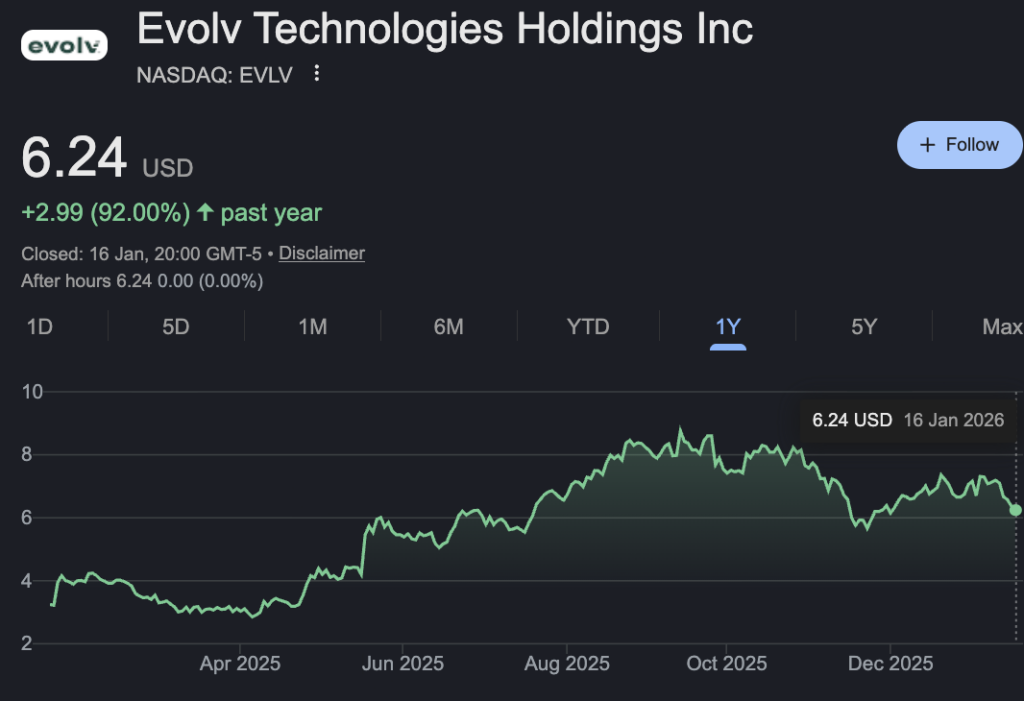1024x701 pixels.
Task: Select the 5D time range tab
Action: click(176, 327)
